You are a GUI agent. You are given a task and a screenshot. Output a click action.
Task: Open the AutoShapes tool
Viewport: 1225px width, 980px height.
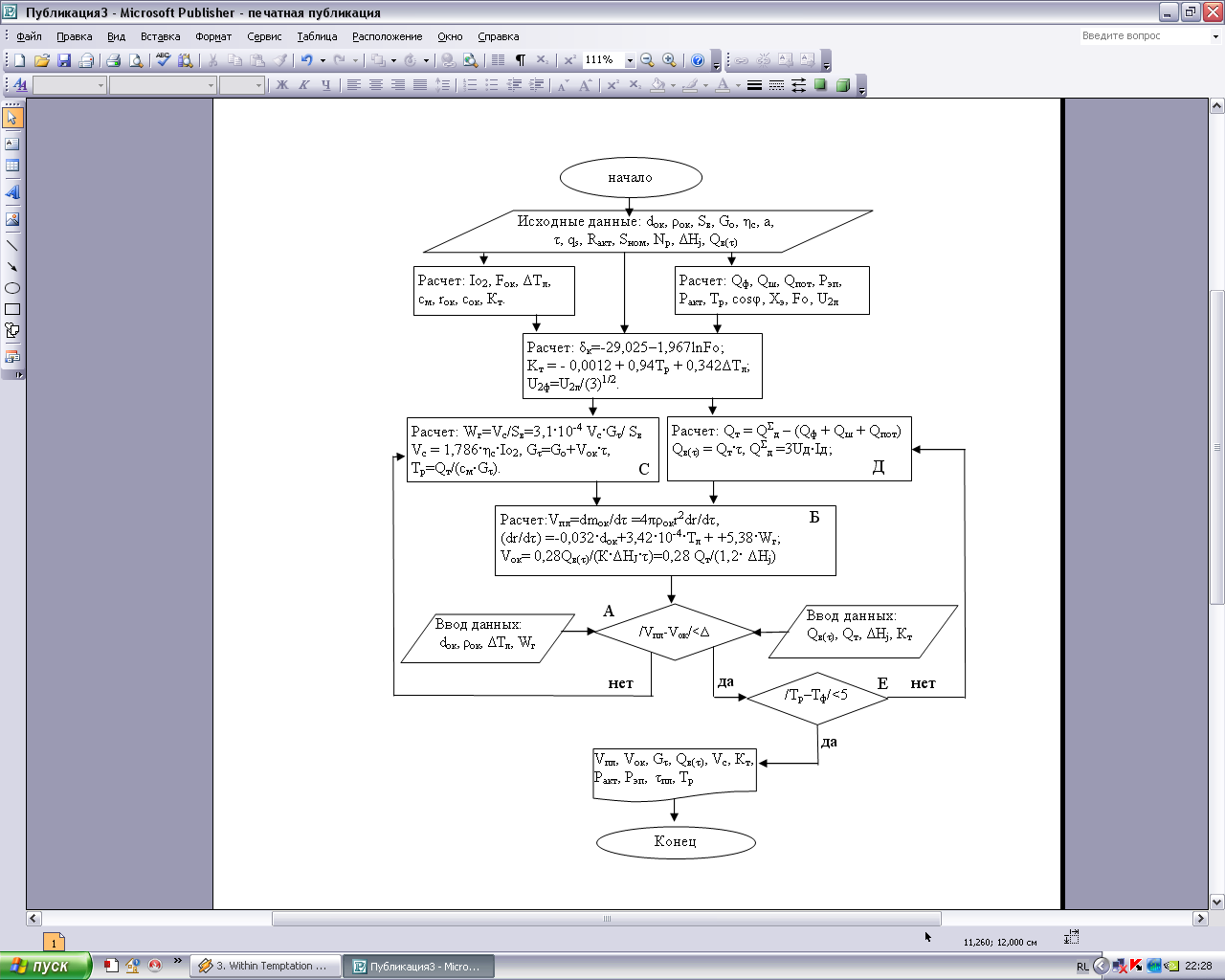coord(12,330)
